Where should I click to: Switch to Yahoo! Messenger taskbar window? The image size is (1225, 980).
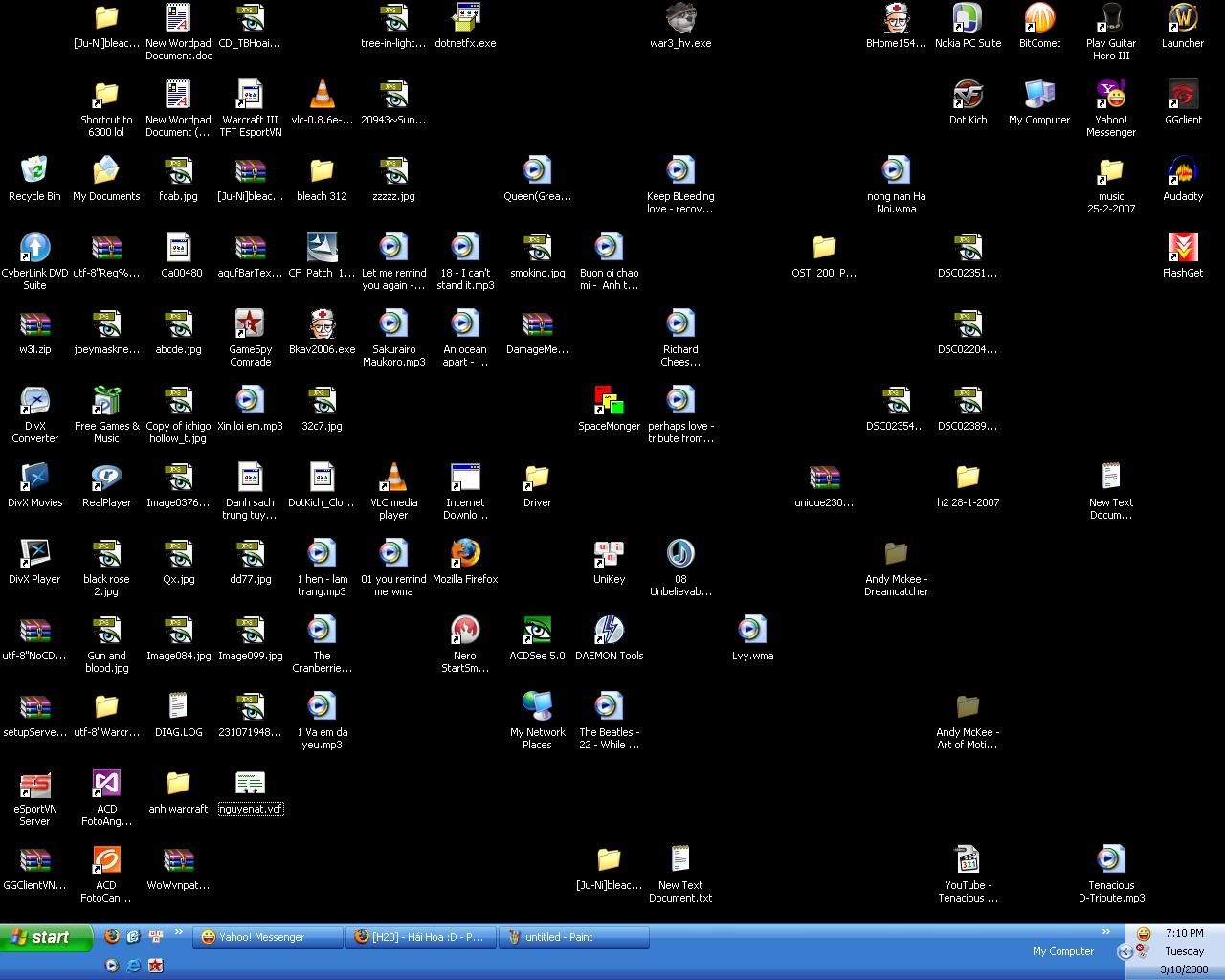(267, 937)
